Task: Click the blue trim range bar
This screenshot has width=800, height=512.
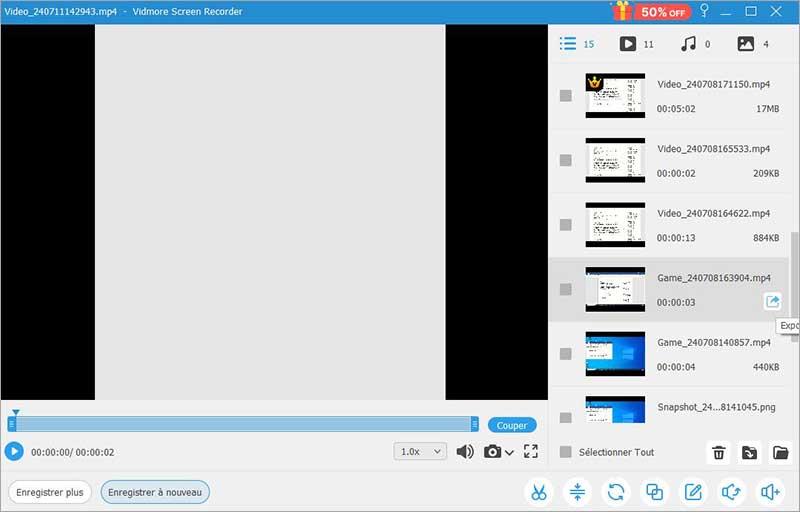Action: (243, 424)
